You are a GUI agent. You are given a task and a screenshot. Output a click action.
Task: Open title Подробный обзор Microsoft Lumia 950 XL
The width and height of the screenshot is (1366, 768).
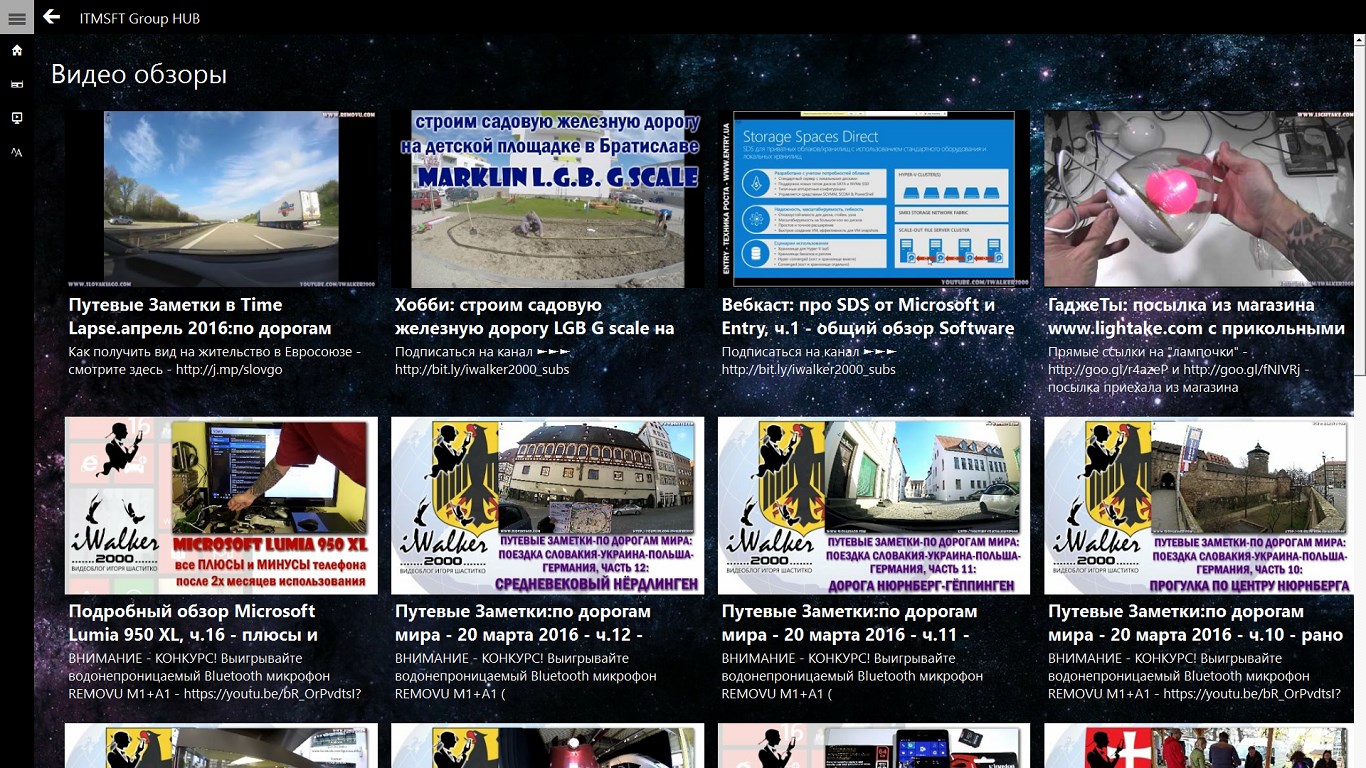[193, 623]
